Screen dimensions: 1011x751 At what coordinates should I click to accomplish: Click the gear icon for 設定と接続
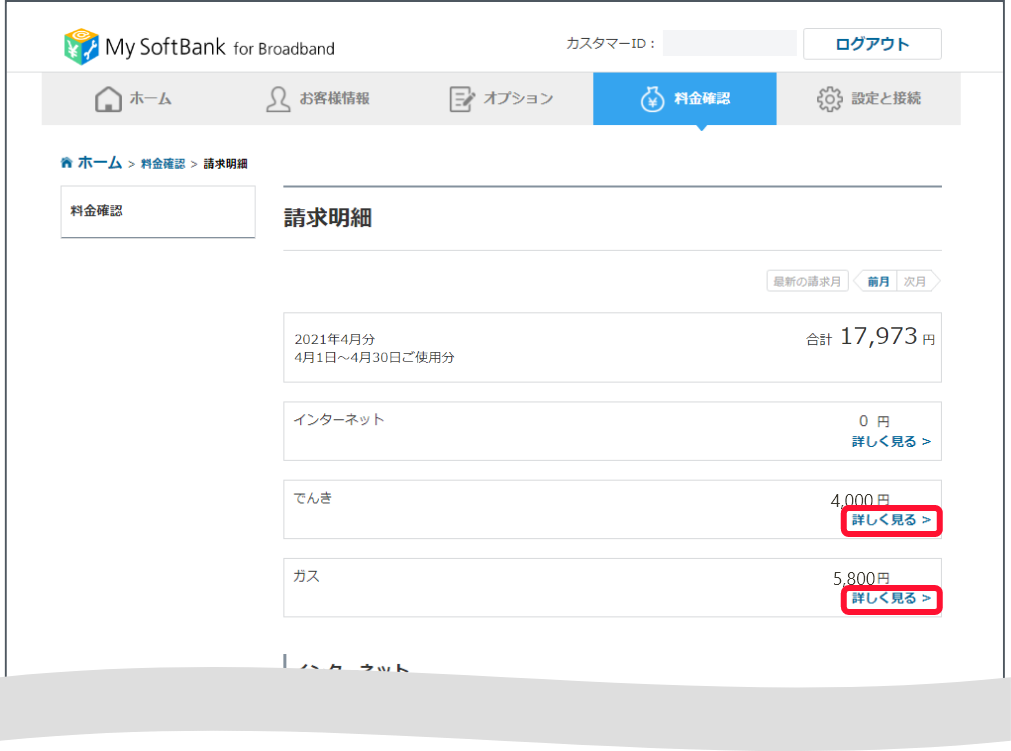pos(829,99)
